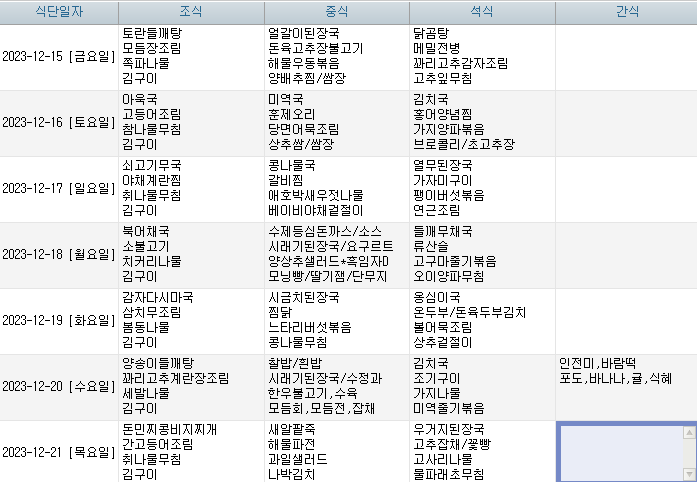This screenshot has height=482, width=697.
Task: Click the 석식 column header
Action: (482, 11)
